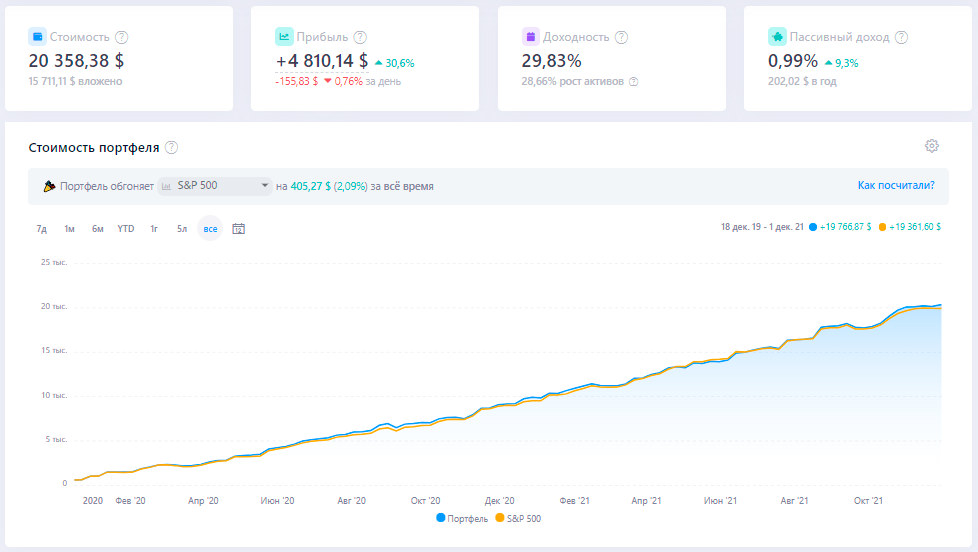Toggle S&P 500 series in chart legend

coord(520,518)
